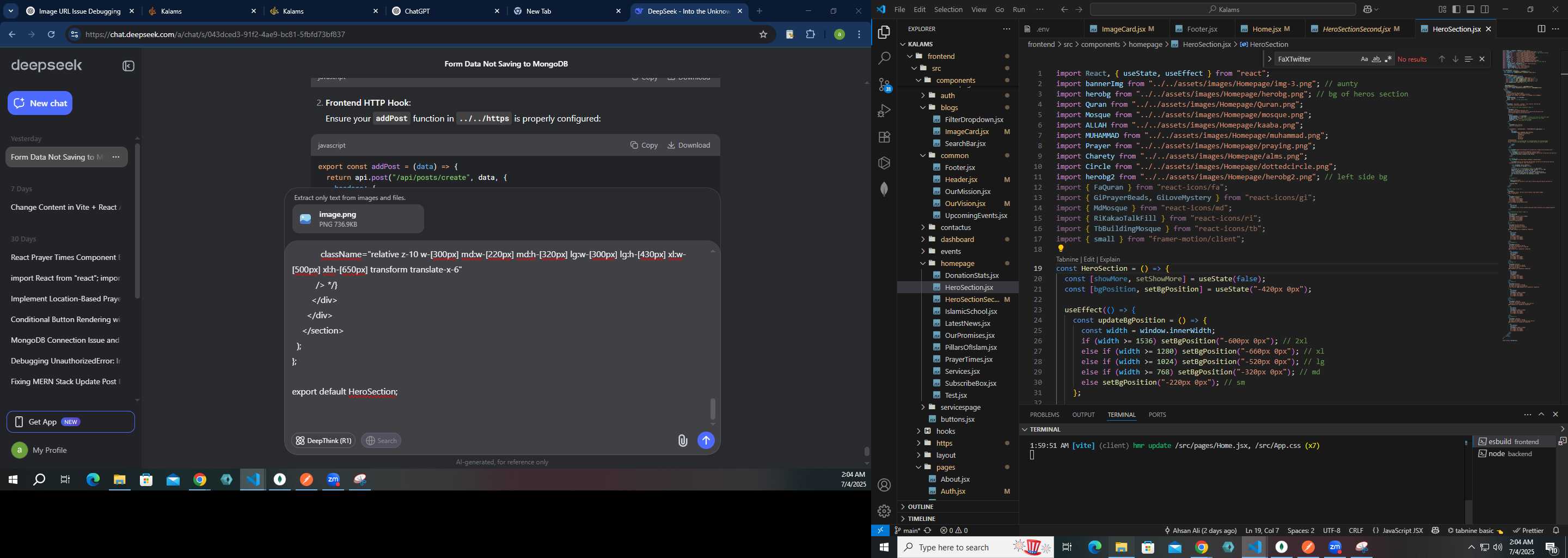Toggle Match Case in find widget

click(x=1364, y=59)
